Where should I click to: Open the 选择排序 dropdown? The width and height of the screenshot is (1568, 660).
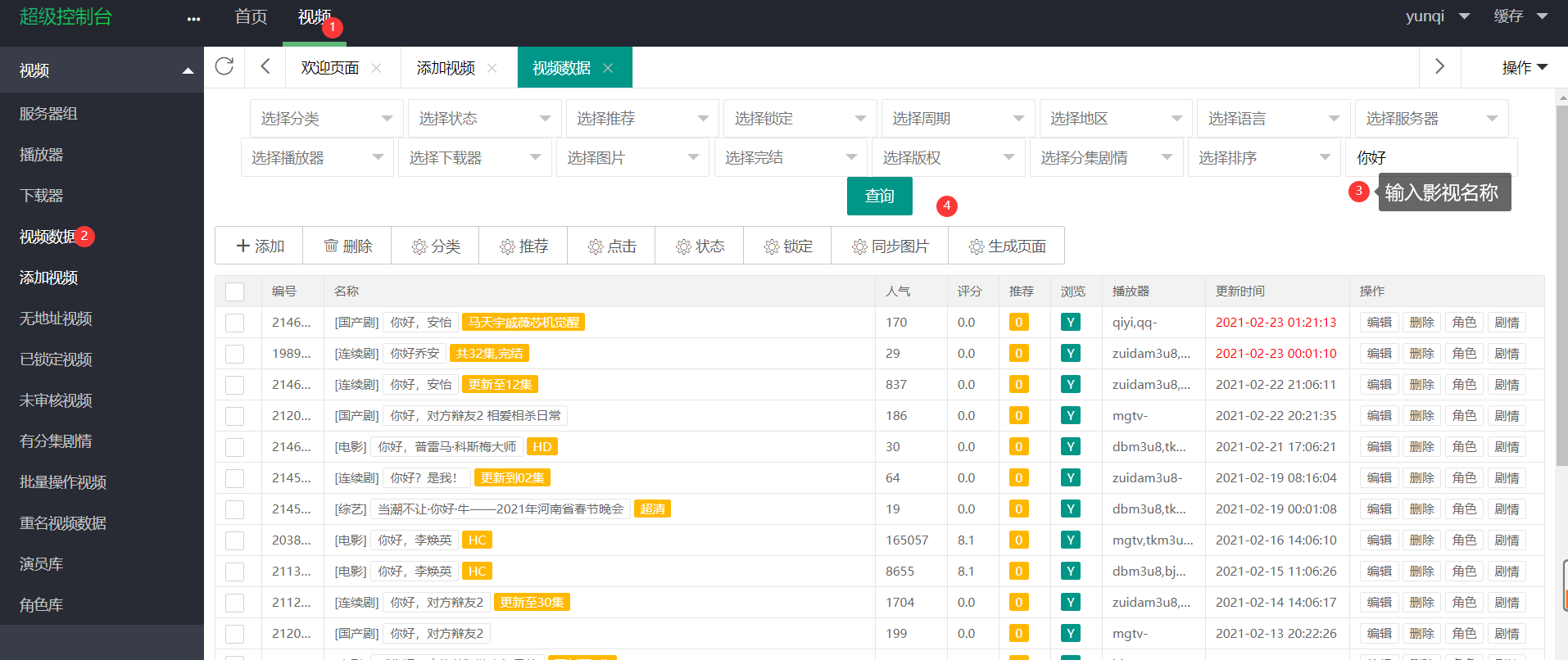[x=1264, y=158]
